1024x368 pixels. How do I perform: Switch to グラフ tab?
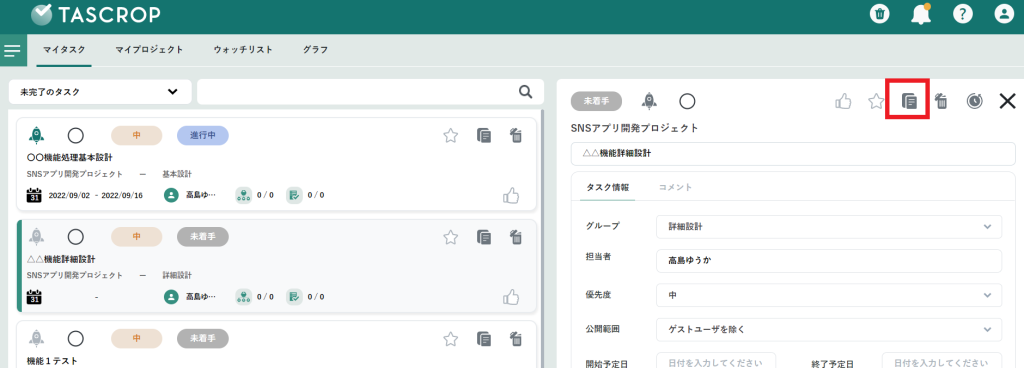point(315,50)
